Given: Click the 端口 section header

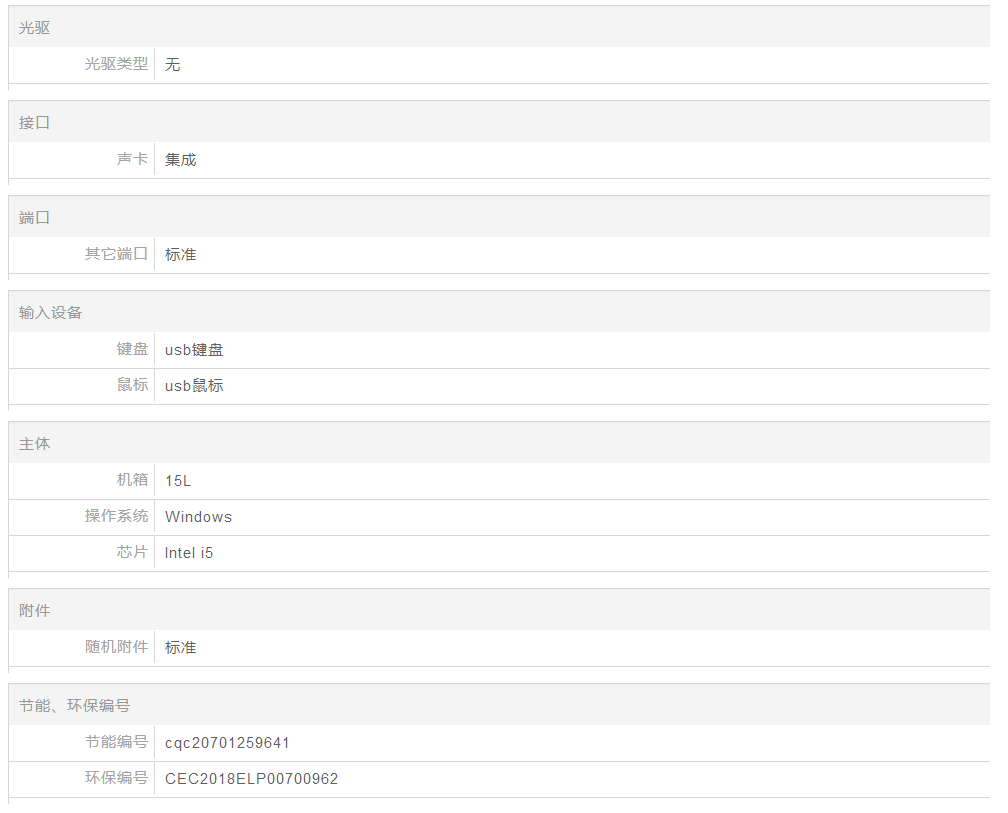Looking at the screenshot, I should coord(35,218).
